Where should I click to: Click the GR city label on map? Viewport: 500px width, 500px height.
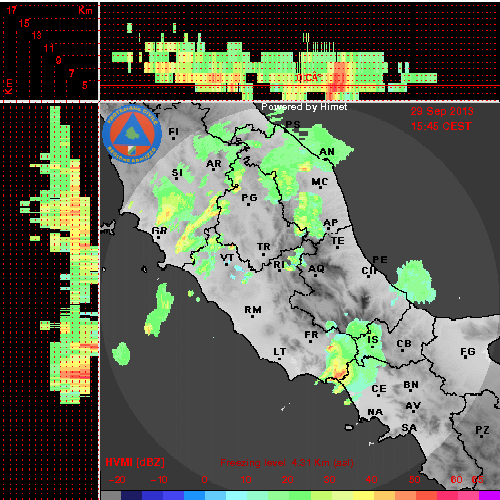point(159,231)
